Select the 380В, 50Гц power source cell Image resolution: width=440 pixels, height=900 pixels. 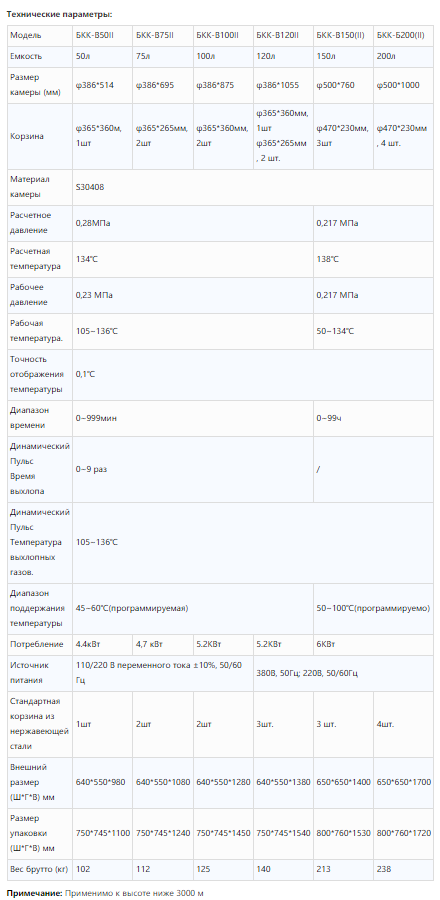click(x=343, y=673)
